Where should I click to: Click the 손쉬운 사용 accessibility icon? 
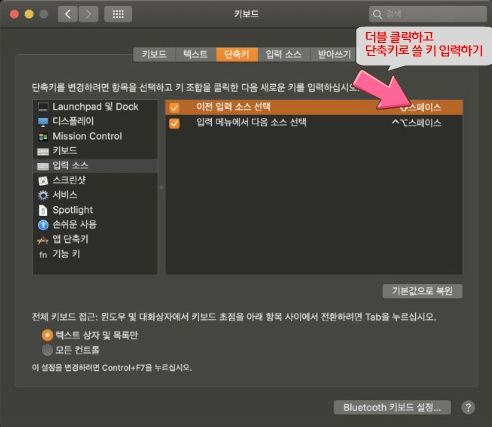pyautogui.click(x=43, y=225)
